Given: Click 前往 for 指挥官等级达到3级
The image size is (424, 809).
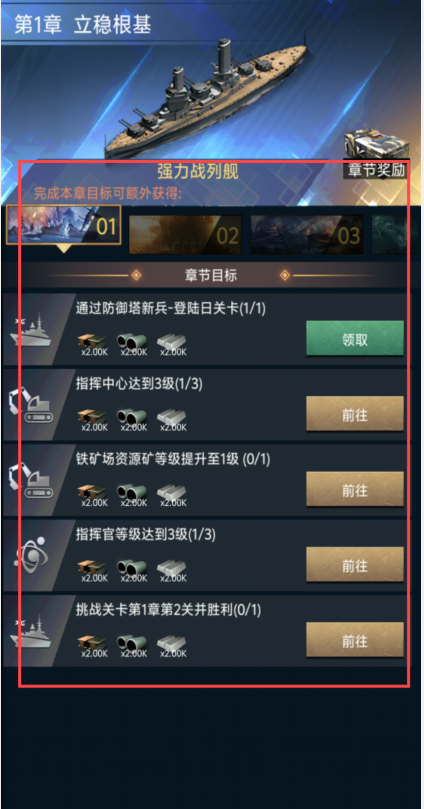Looking at the screenshot, I should [355, 564].
